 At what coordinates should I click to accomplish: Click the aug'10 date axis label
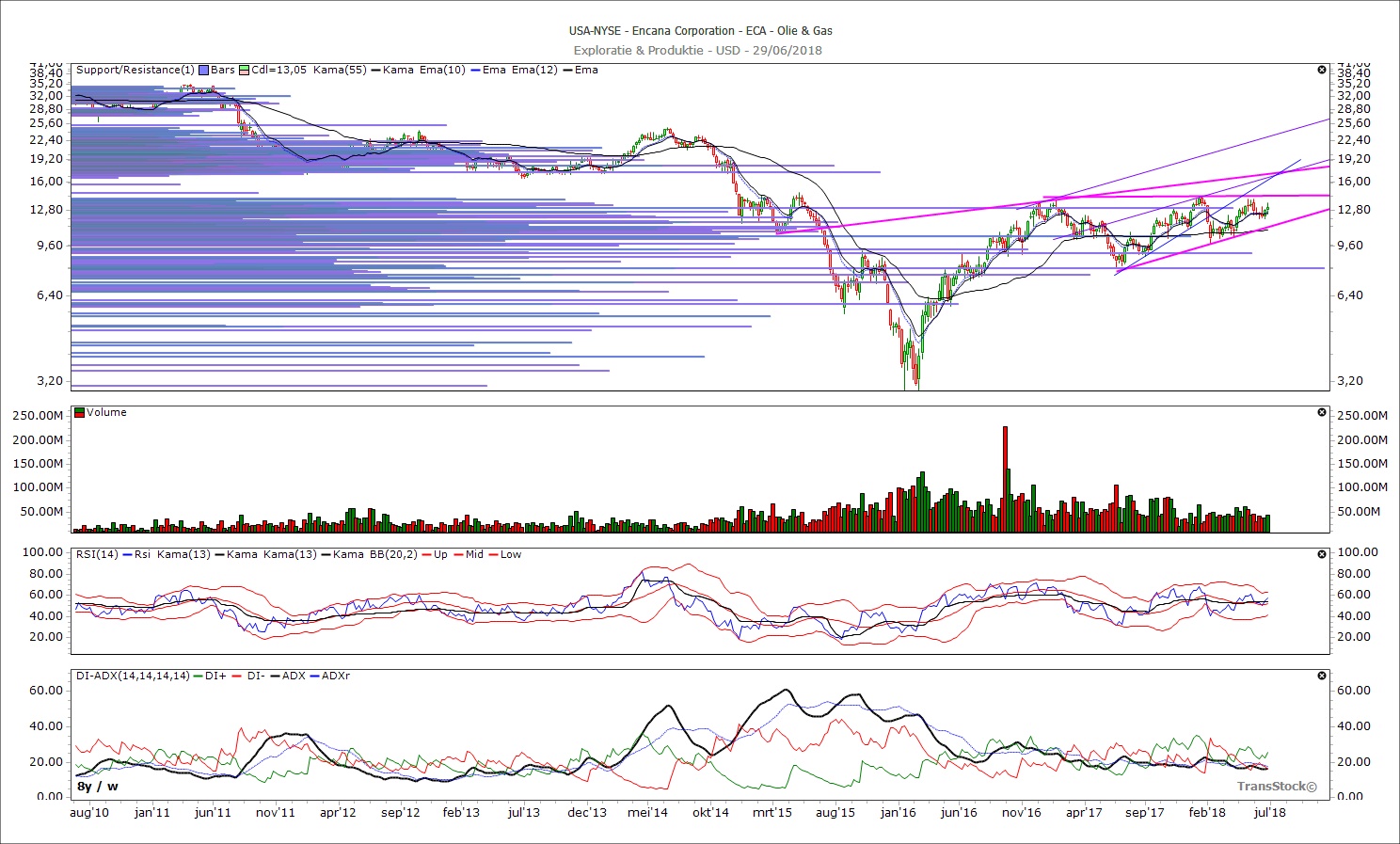(89, 812)
